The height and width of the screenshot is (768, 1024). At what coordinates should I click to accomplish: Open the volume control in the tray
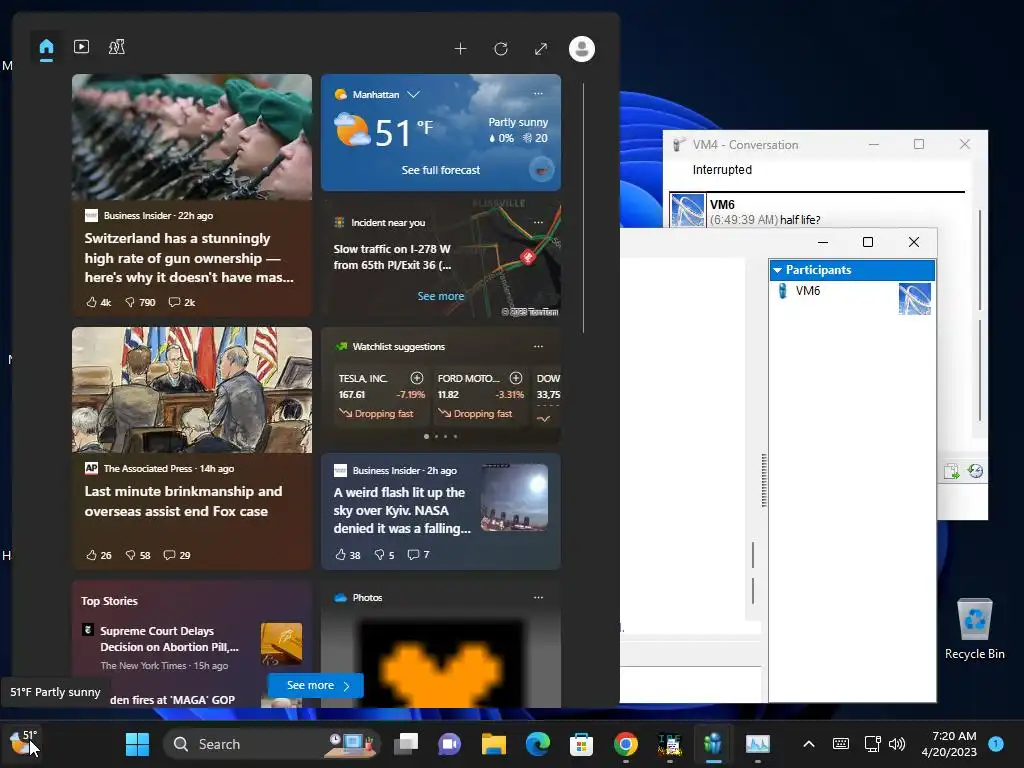click(x=897, y=744)
